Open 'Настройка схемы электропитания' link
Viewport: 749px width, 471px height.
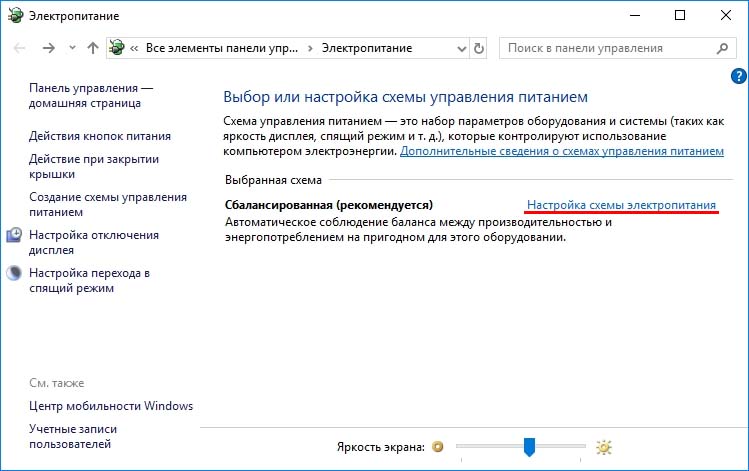pos(621,205)
